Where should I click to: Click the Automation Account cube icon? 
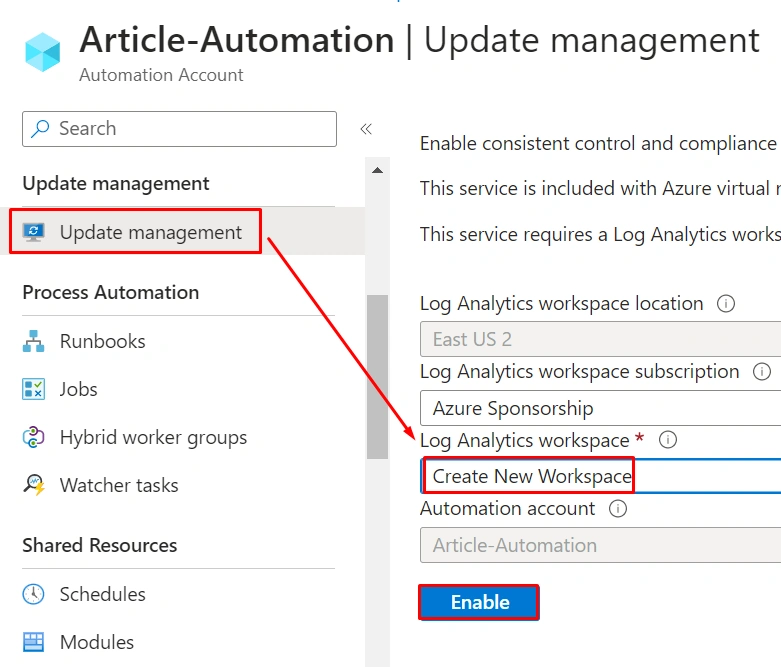(x=43, y=52)
